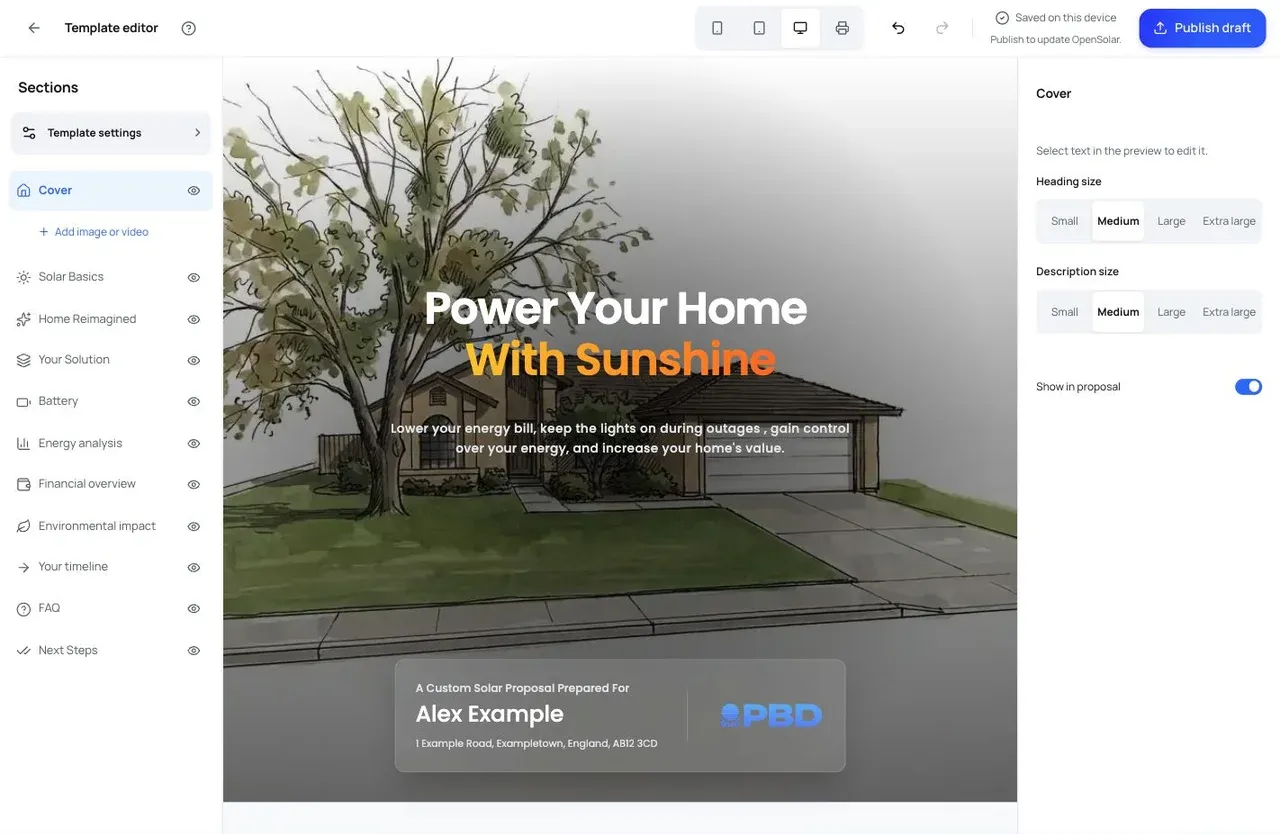Click the FAQ question icon
The height and width of the screenshot is (834, 1280).
pos(24,608)
